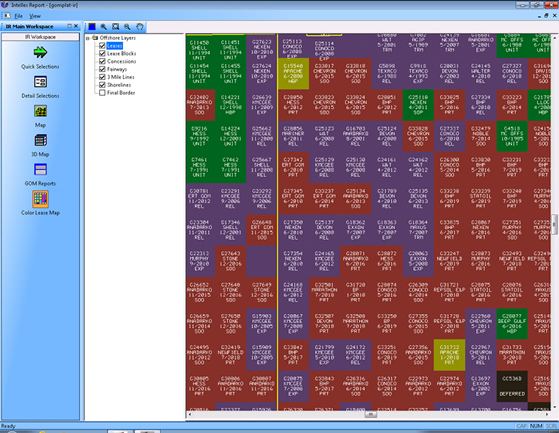The height and width of the screenshot is (433, 559).
Task: Click the G13697 EXXON lease block
Action: [x=481, y=386]
